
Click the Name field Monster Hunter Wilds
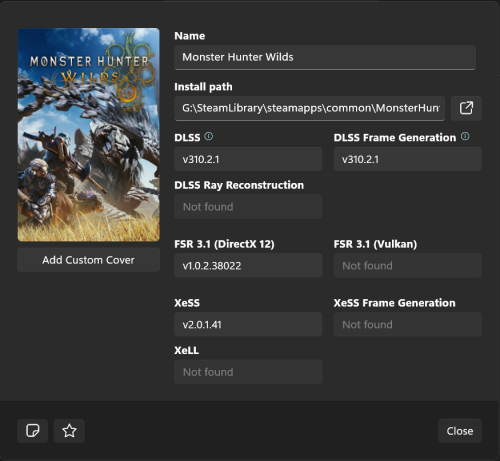[x=325, y=57]
